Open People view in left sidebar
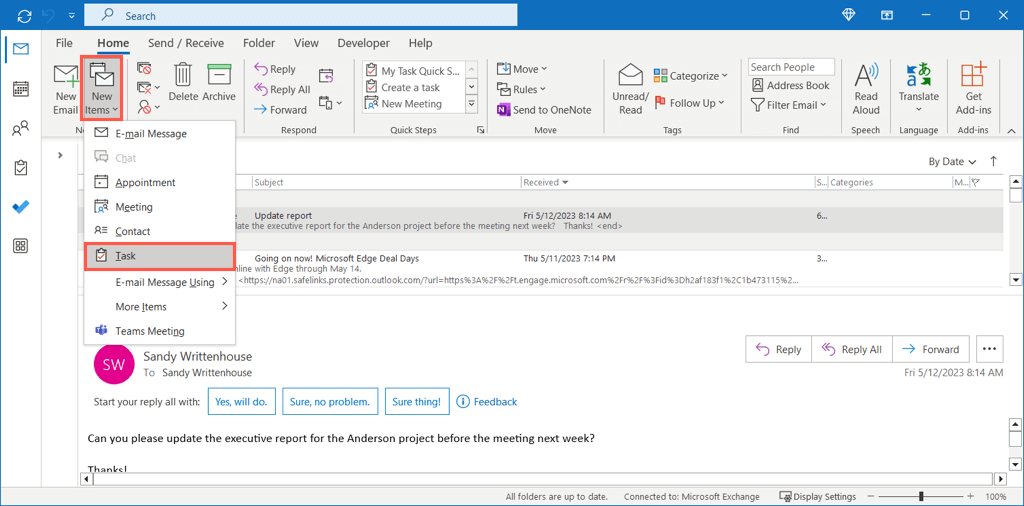Image resolution: width=1024 pixels, height=506 pixels. tap(20, 129)
